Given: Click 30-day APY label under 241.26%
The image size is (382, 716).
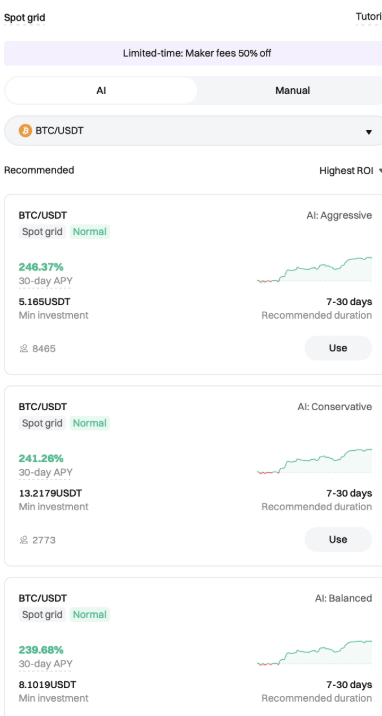Looking at the screenshot, I should (45, 472).
